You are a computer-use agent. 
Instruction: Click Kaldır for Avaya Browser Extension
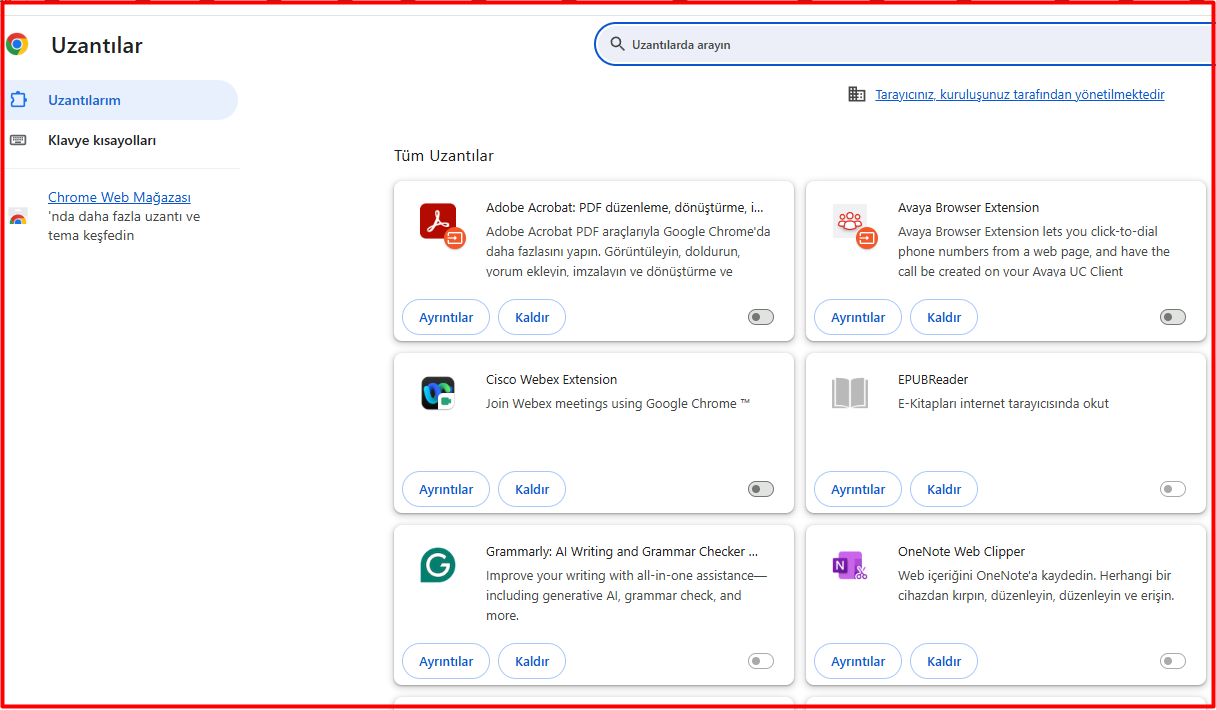coord(944,317)
